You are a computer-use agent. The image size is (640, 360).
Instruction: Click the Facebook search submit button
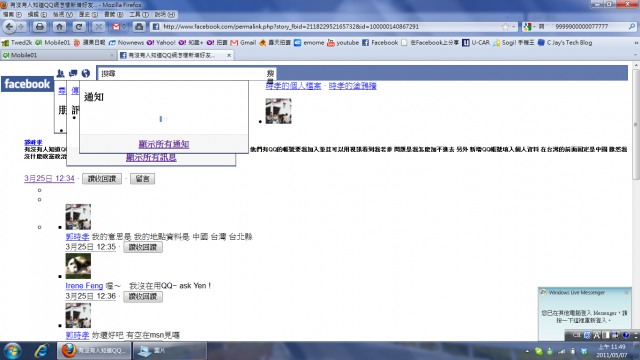click(270, 73)
